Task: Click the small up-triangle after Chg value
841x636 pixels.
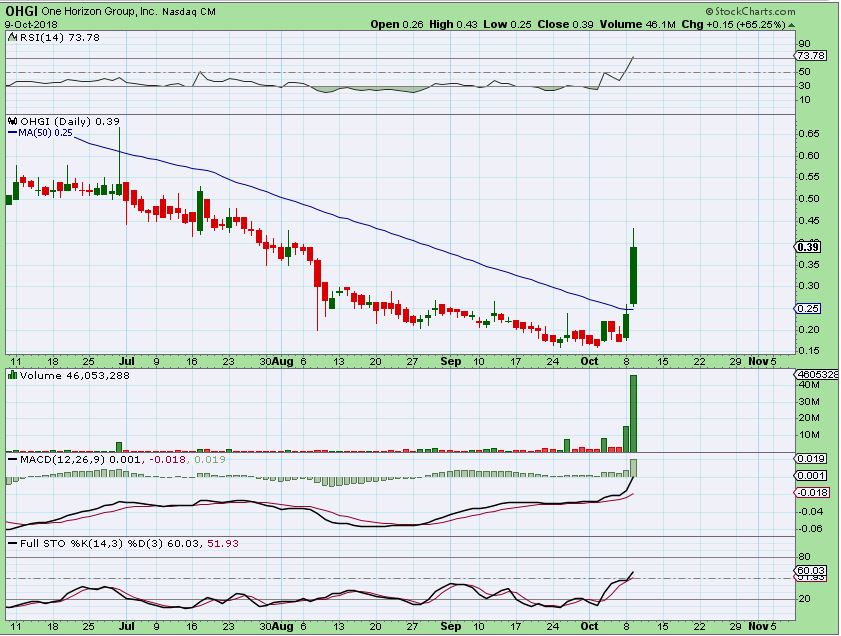Action: (x=792, y=25)
